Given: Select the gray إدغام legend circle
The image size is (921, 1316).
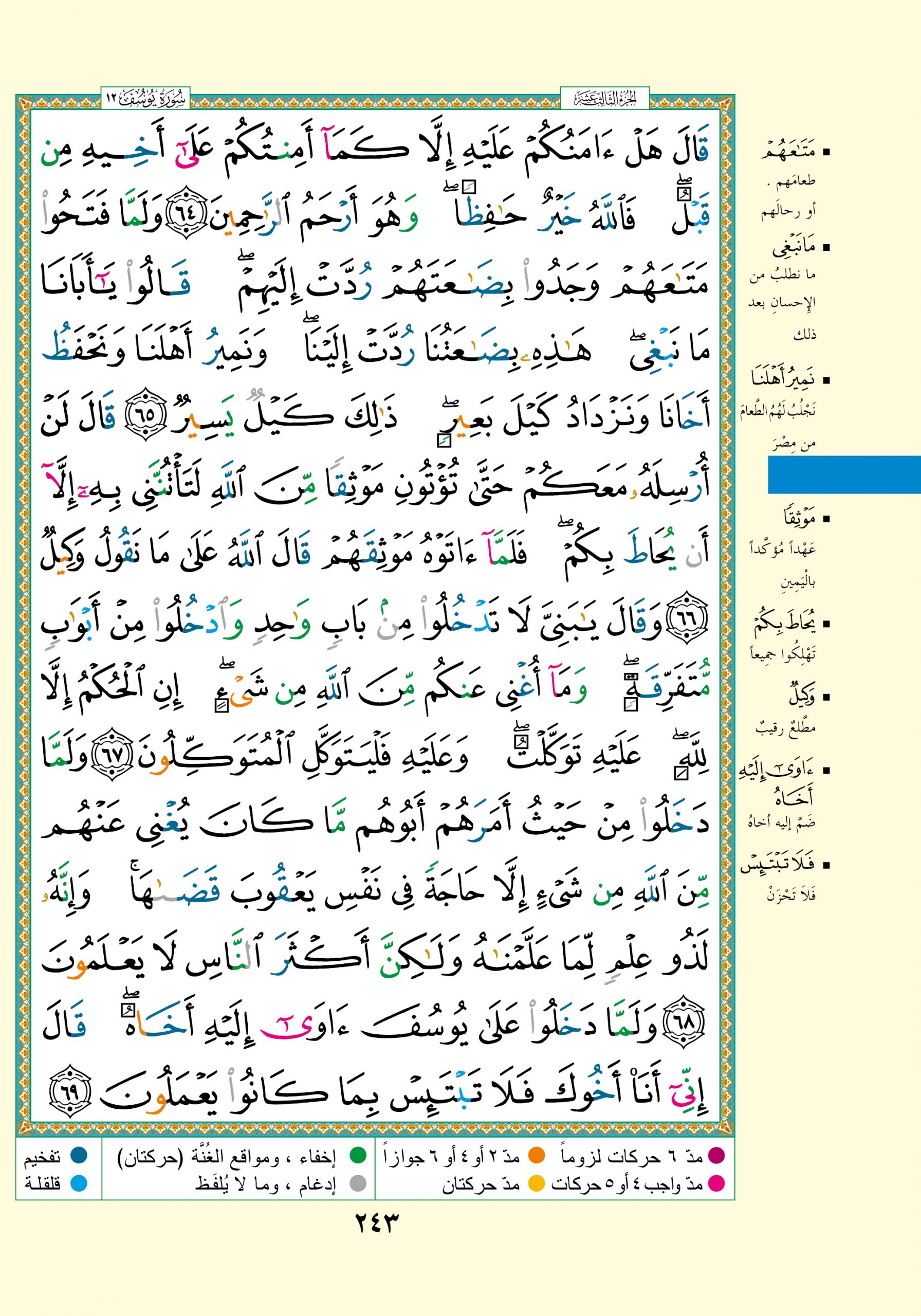Looking at the screenshot, I should click(x=358, y=1183).
